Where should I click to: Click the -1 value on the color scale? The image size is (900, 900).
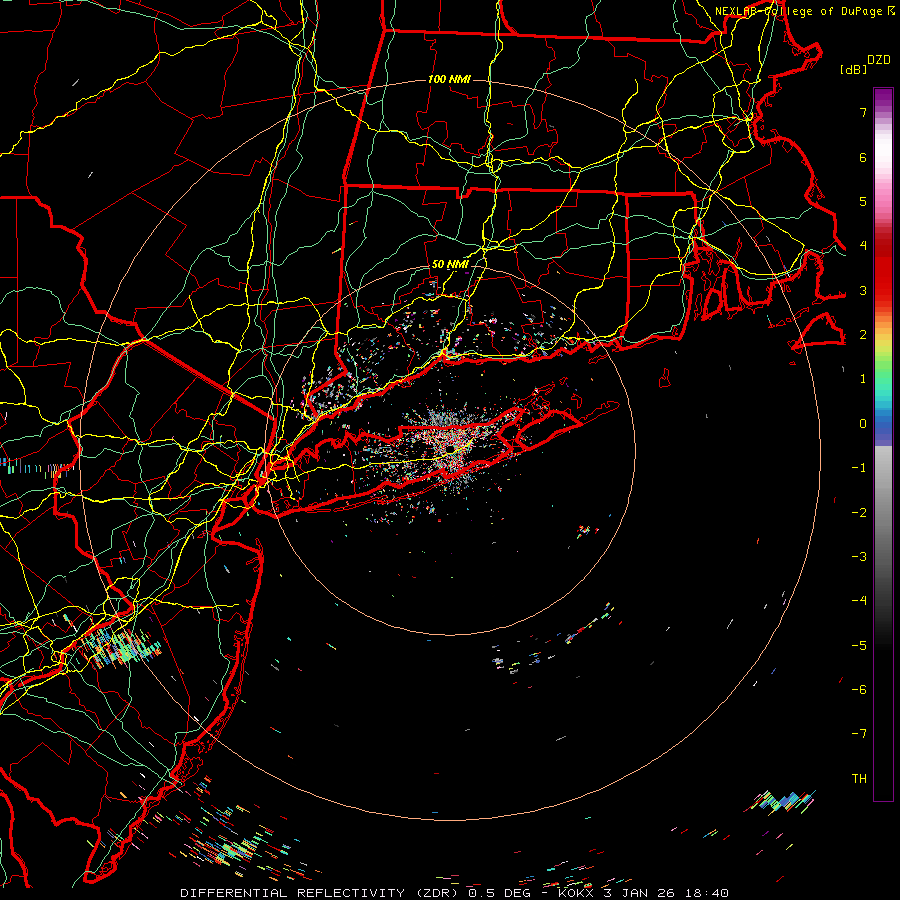859,468
